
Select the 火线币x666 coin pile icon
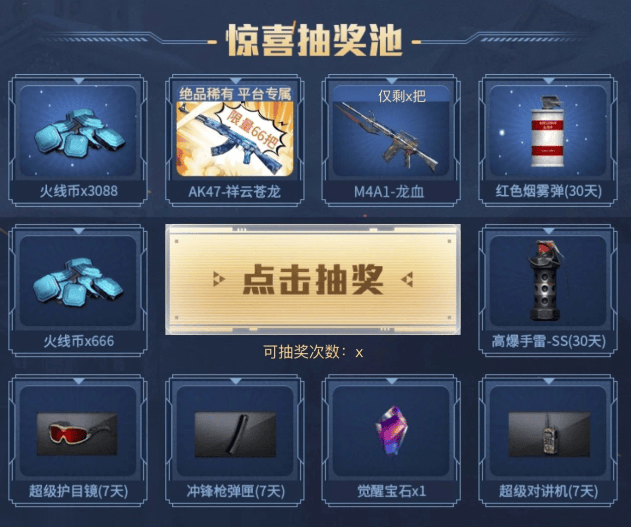click(x=78, y=282)
